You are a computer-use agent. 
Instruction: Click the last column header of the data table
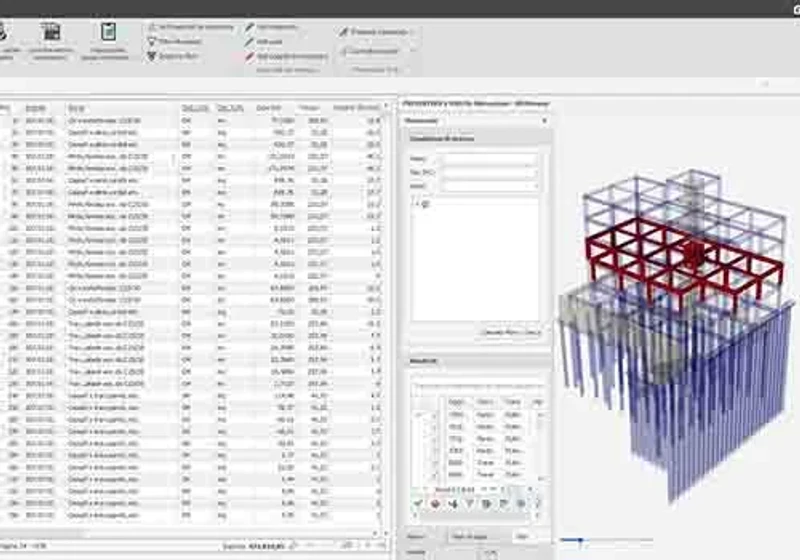click(x=356, y=108)
